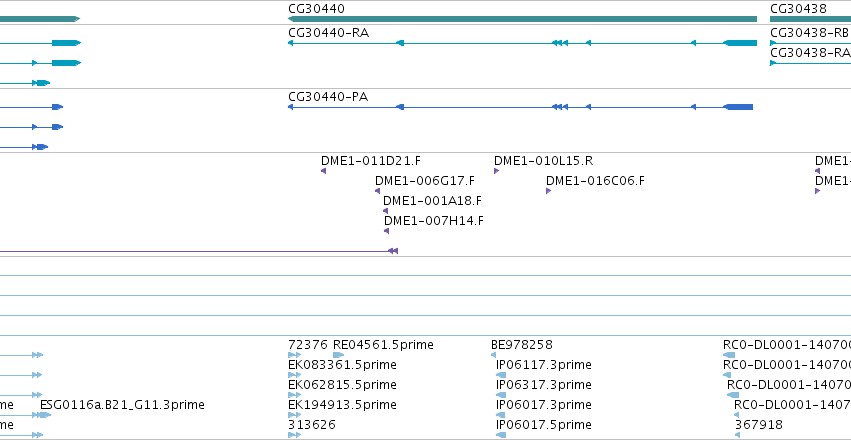Click the RE04561.5prime feature glyph

coord(339,355)
